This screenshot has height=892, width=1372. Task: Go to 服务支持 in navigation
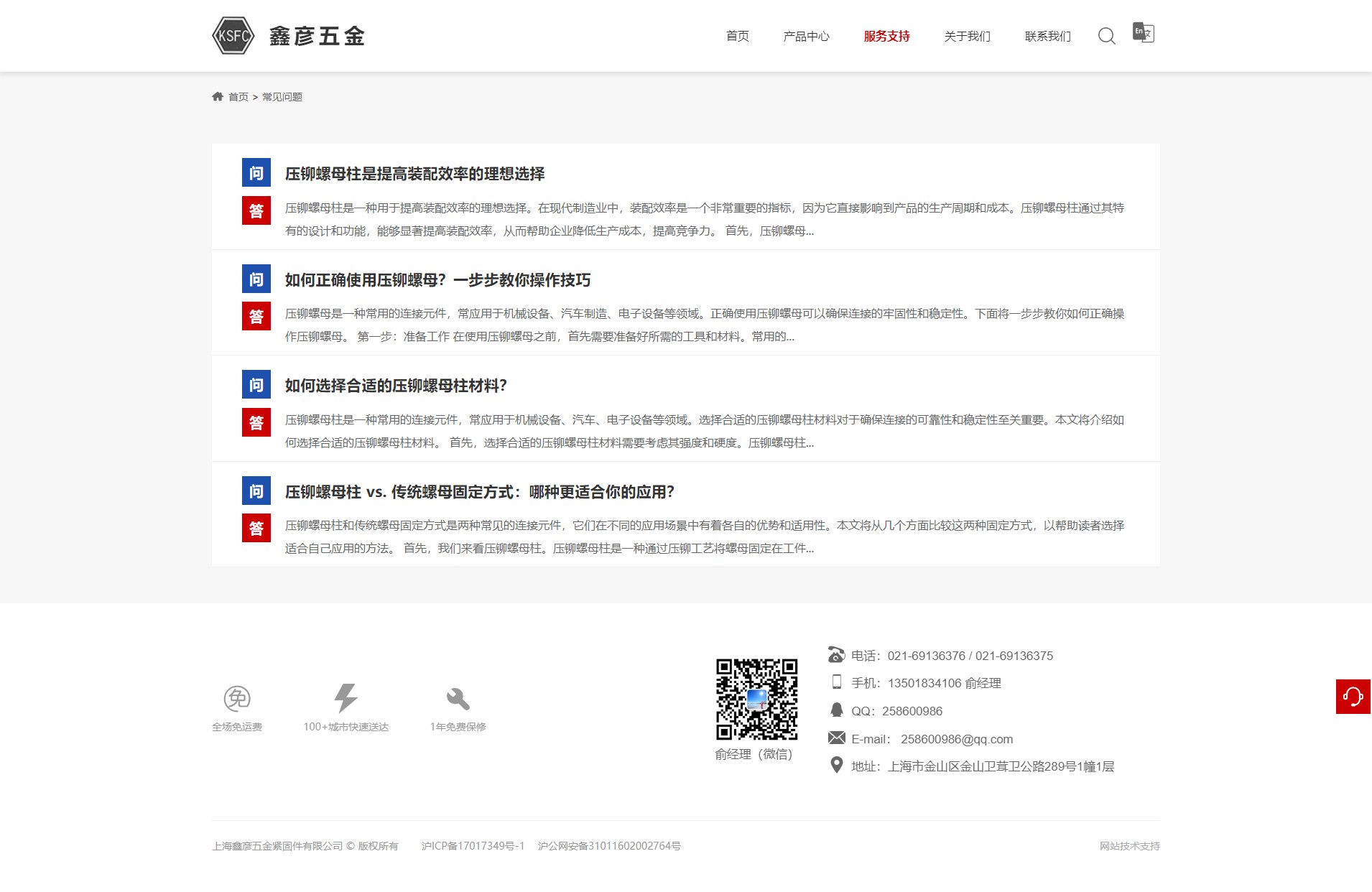point(886,37)
